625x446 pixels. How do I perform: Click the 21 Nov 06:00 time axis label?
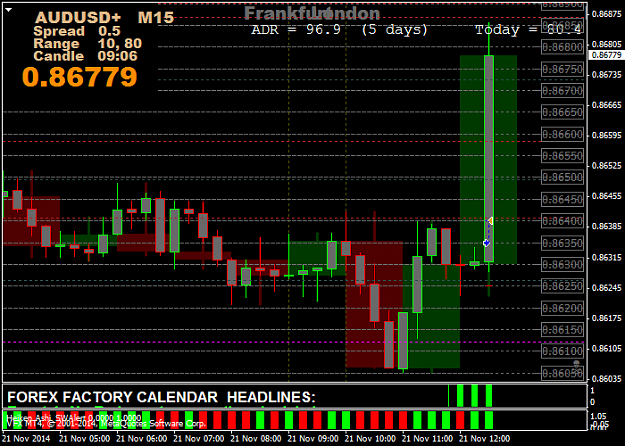click(142, 439)
